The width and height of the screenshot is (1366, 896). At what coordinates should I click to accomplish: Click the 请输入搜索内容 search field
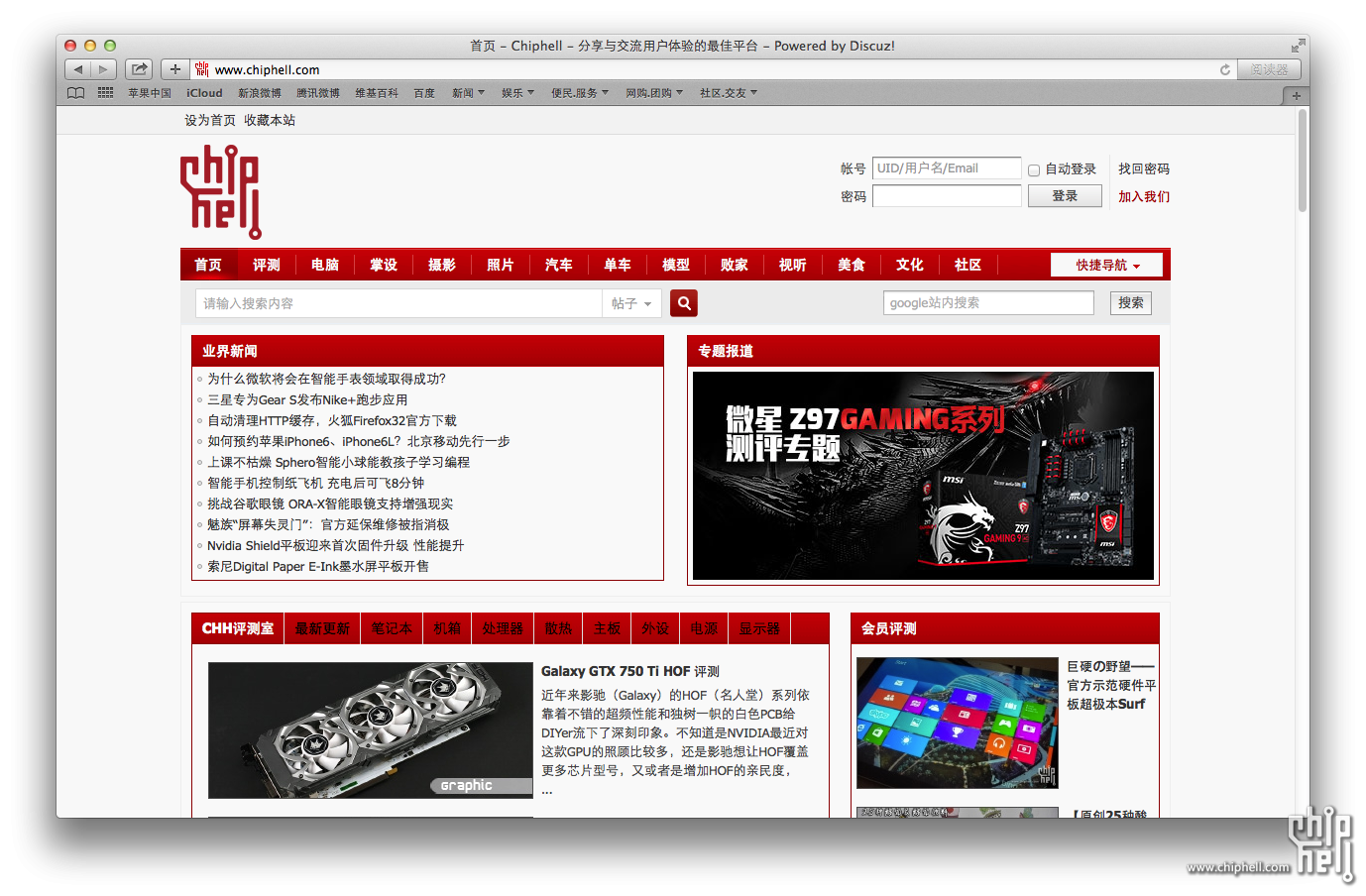tap(398, 303)
